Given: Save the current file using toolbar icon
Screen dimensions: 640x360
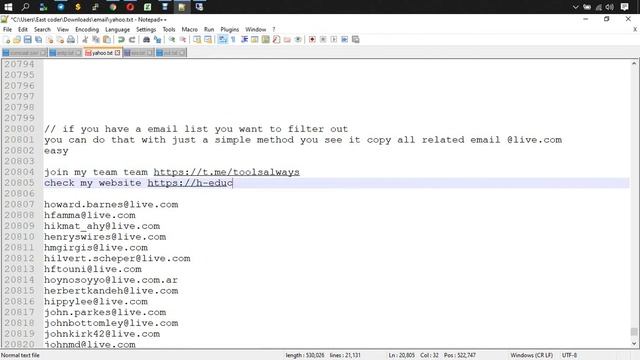Looking at the screenshot, I should [x=27, y=40].
